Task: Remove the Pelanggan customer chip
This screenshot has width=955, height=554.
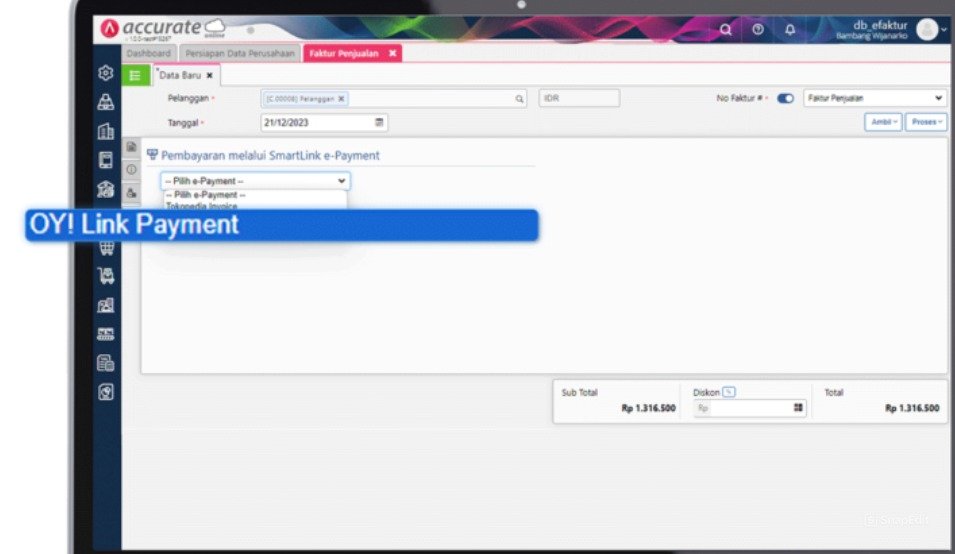Action: tap(341, 99)
